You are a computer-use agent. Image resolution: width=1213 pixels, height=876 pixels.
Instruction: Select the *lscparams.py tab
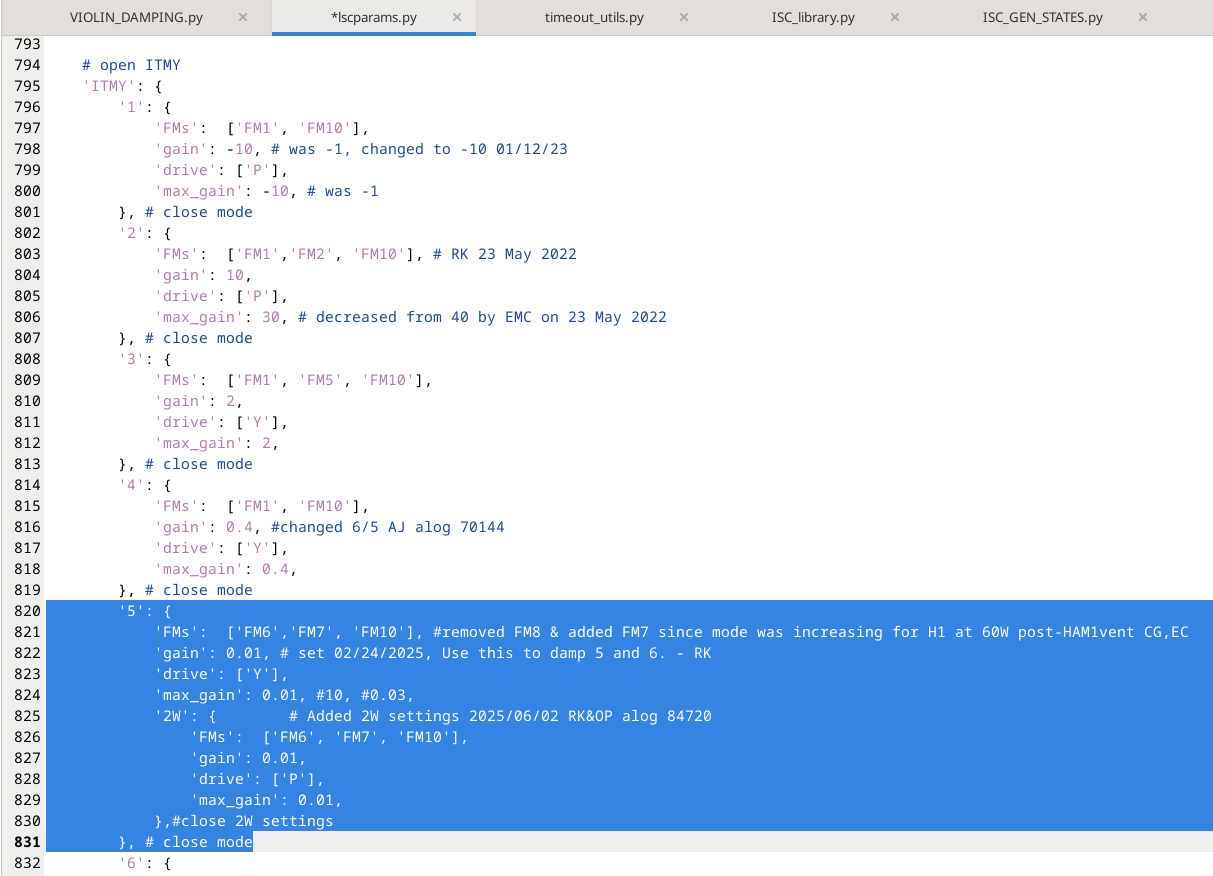pyautogui.click(x=374, y=18)
